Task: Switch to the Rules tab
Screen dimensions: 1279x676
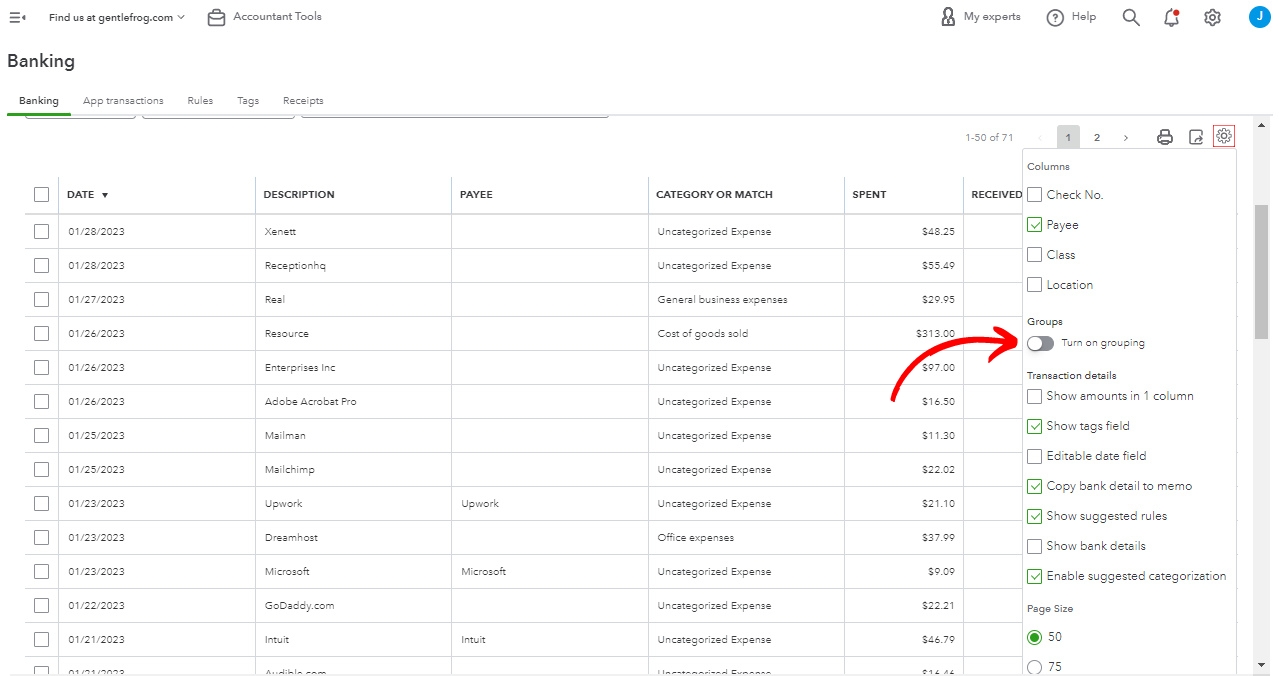Action: 200,101
